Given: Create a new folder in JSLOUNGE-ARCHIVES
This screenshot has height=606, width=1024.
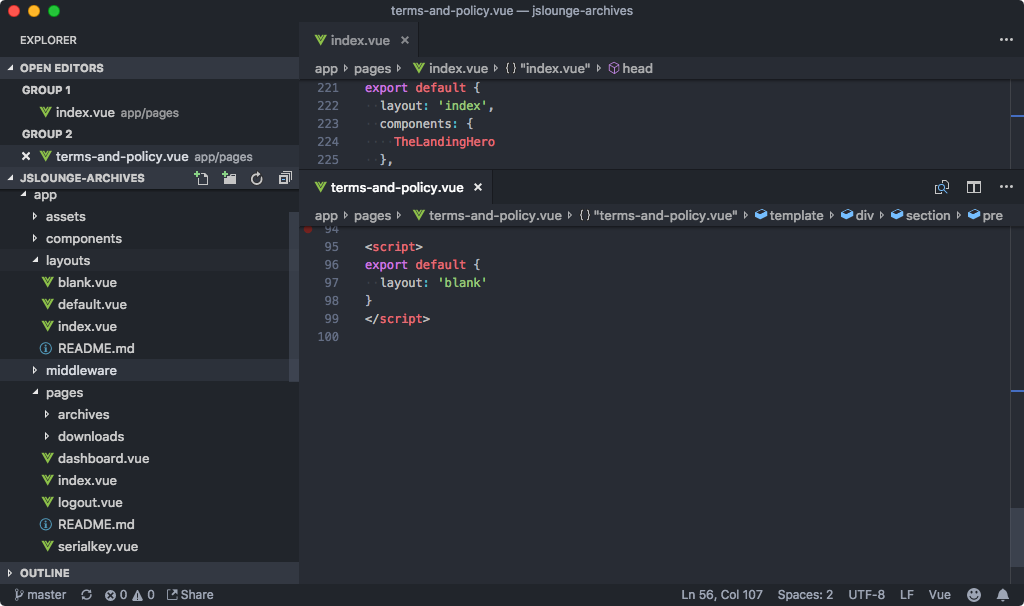Looking at the screenshot, I should click(x=229, y=177).
